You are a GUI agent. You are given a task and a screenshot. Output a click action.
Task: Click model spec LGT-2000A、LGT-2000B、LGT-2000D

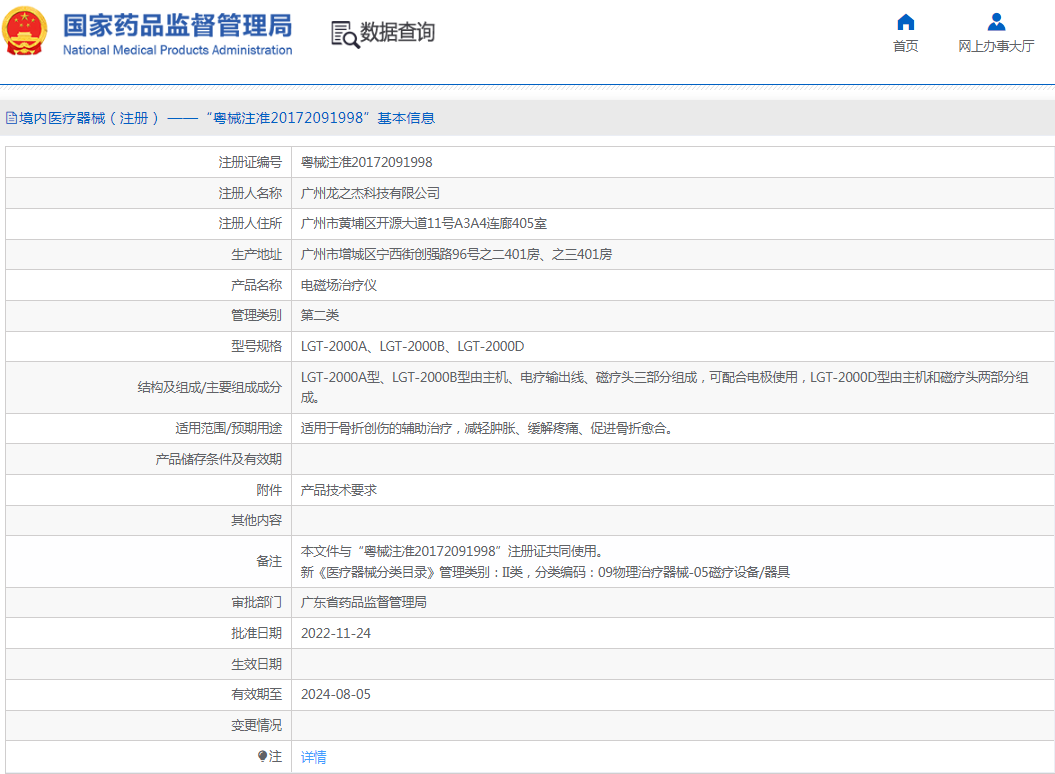tap(412, 347)
